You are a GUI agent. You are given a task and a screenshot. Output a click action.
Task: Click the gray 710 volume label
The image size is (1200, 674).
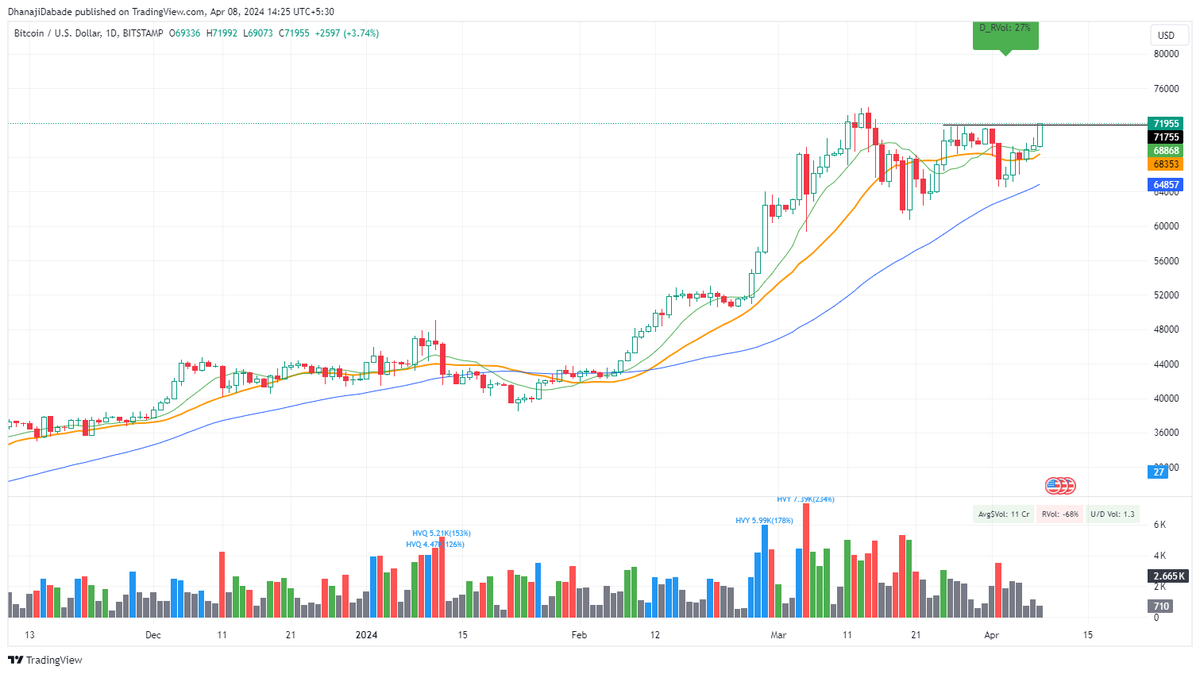(x=1162, y=607)
